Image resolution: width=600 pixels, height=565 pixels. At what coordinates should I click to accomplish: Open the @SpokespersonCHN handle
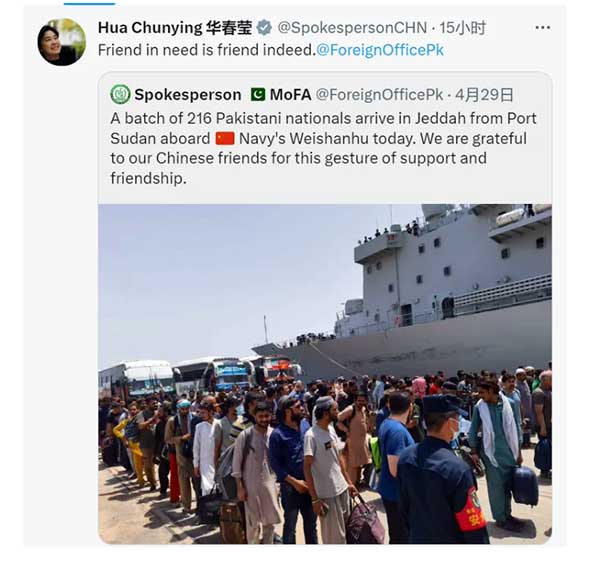point(352,28)
